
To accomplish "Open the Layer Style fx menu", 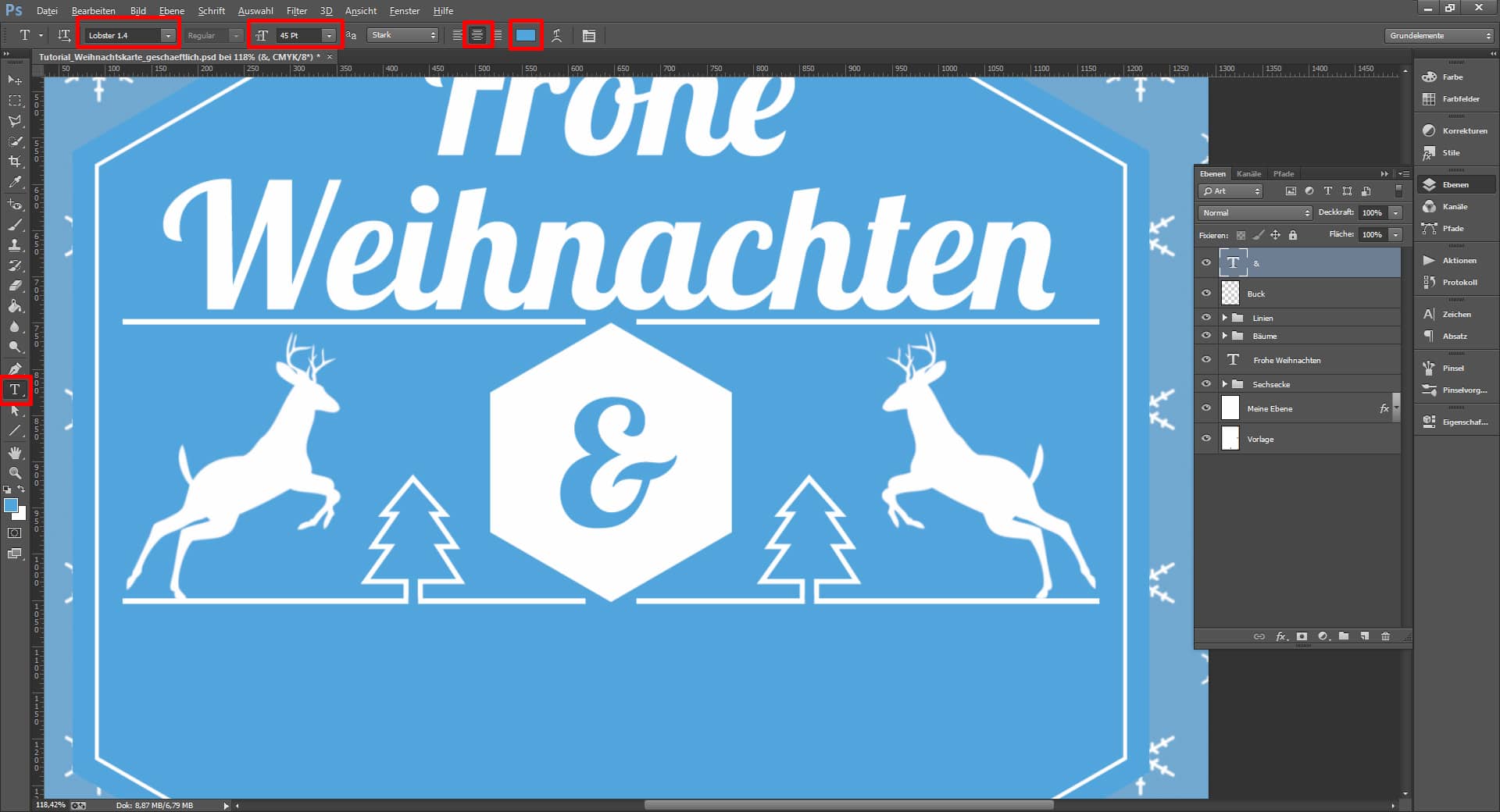I will tap(1280, 636).
